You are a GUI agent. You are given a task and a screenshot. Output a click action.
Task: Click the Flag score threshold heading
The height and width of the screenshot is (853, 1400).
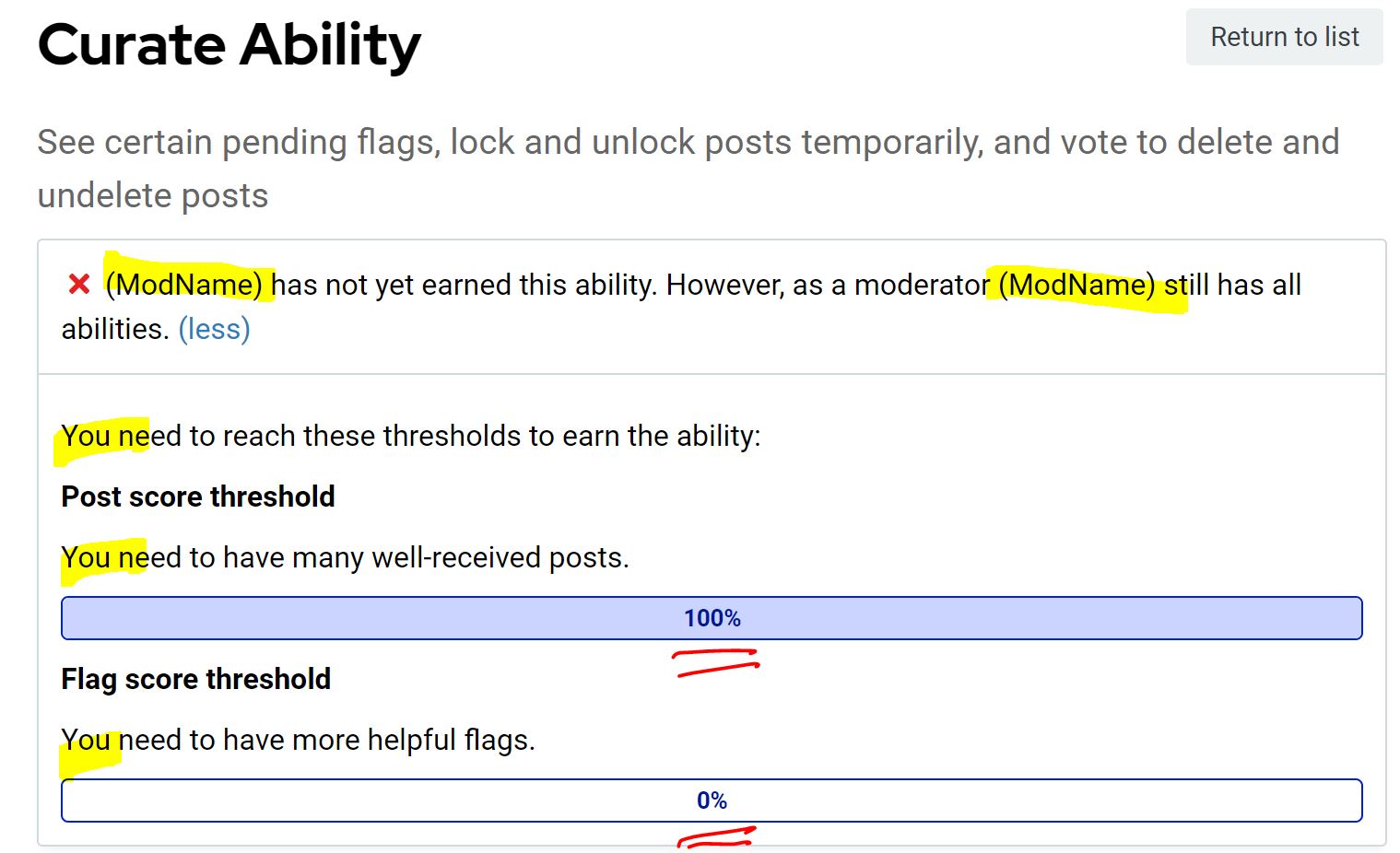pyautogui.click(x=196, y=679)
